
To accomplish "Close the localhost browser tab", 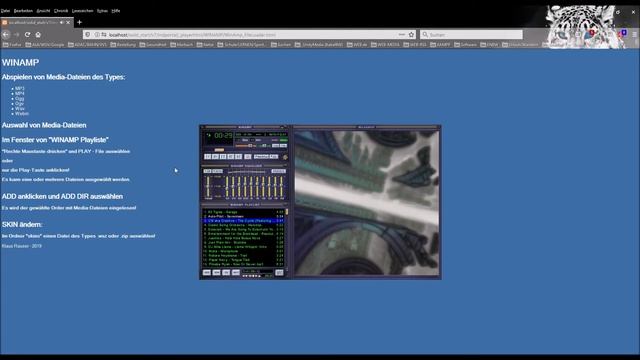I will (x=68, y=22).
